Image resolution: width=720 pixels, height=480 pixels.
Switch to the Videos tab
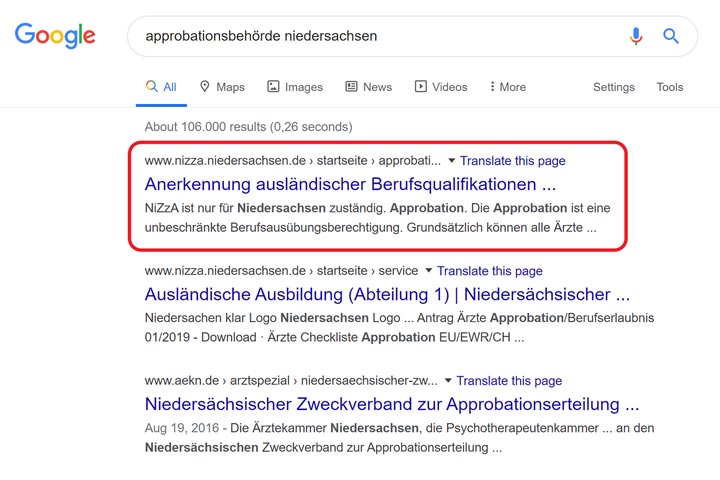tap(441, 87)
